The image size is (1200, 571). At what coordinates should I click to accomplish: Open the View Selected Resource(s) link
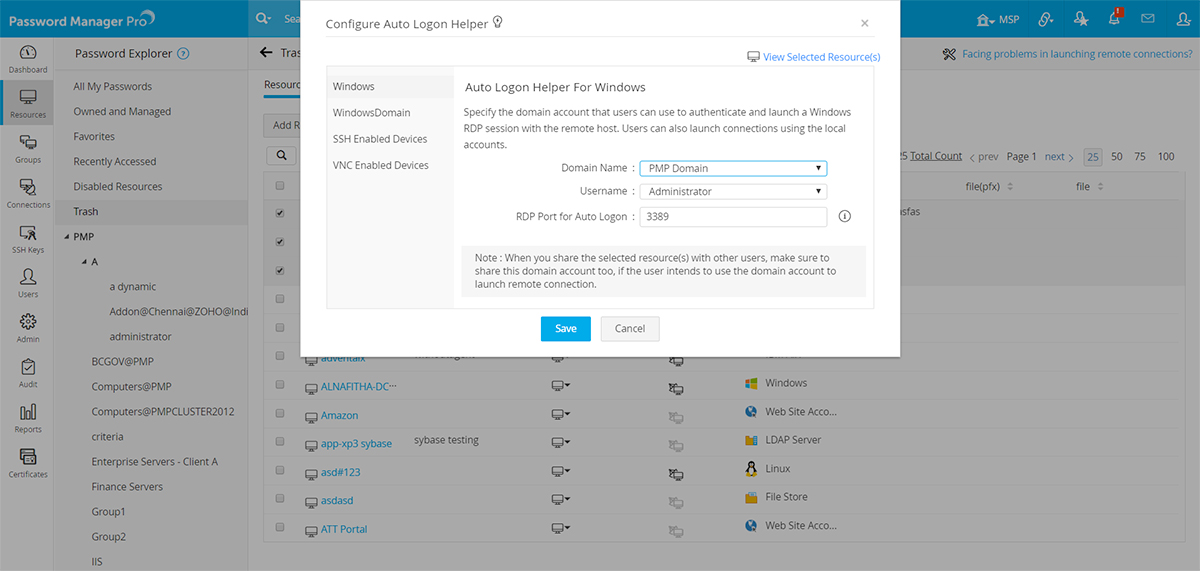820,57
